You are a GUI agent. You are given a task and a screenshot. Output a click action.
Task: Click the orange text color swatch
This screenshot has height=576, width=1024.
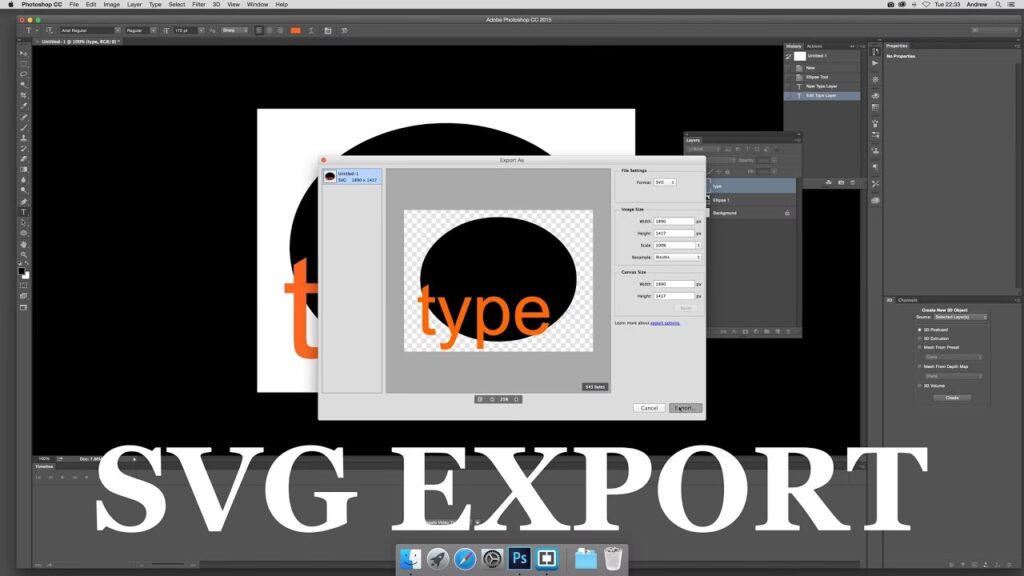point(295,30)
